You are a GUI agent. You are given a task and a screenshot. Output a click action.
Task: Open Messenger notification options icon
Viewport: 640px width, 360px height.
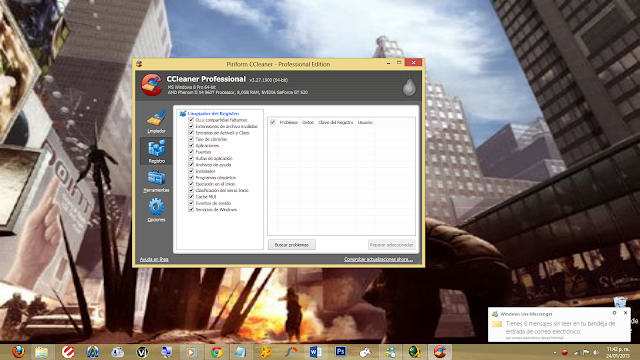click(614, 313)
